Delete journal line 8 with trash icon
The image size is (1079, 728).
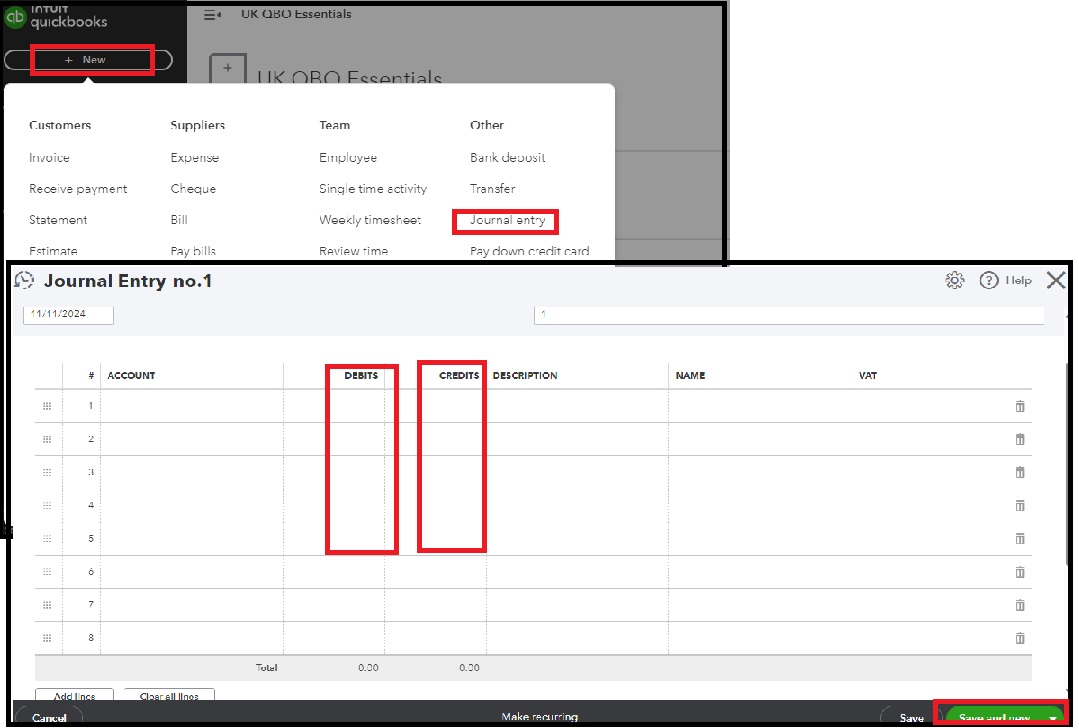(1019, 638)
